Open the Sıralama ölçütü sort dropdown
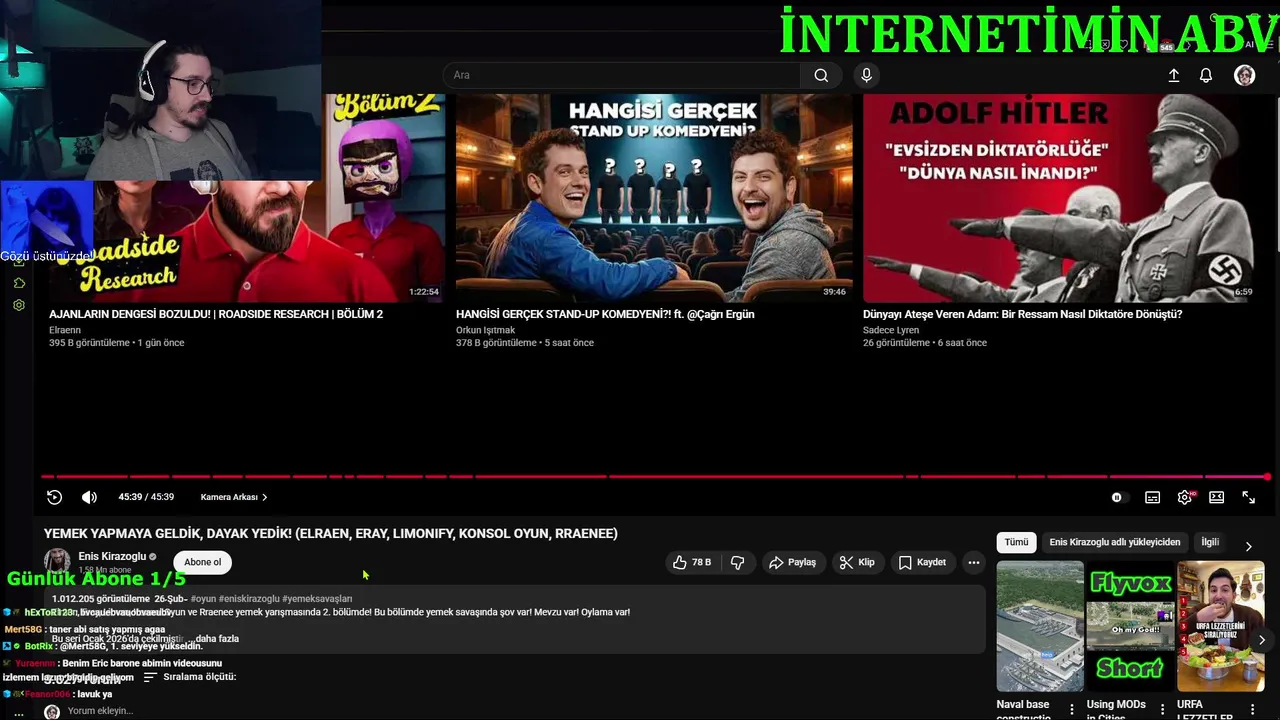1280x720 pixels. click(x=189, y=677)
